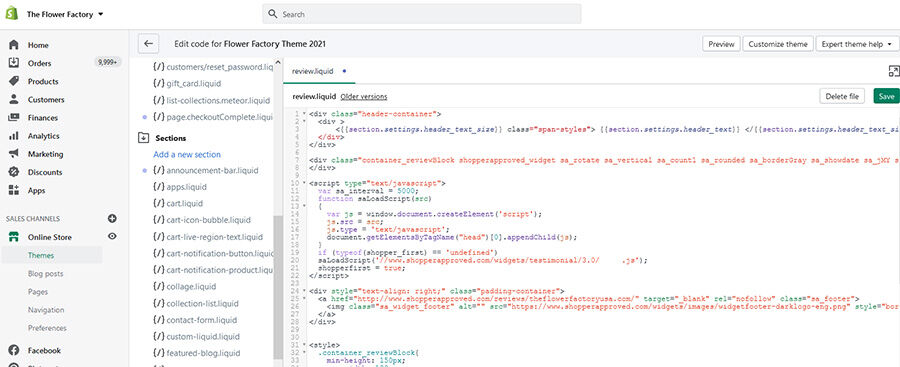Open Preferences under Online Store

[47, 329]
